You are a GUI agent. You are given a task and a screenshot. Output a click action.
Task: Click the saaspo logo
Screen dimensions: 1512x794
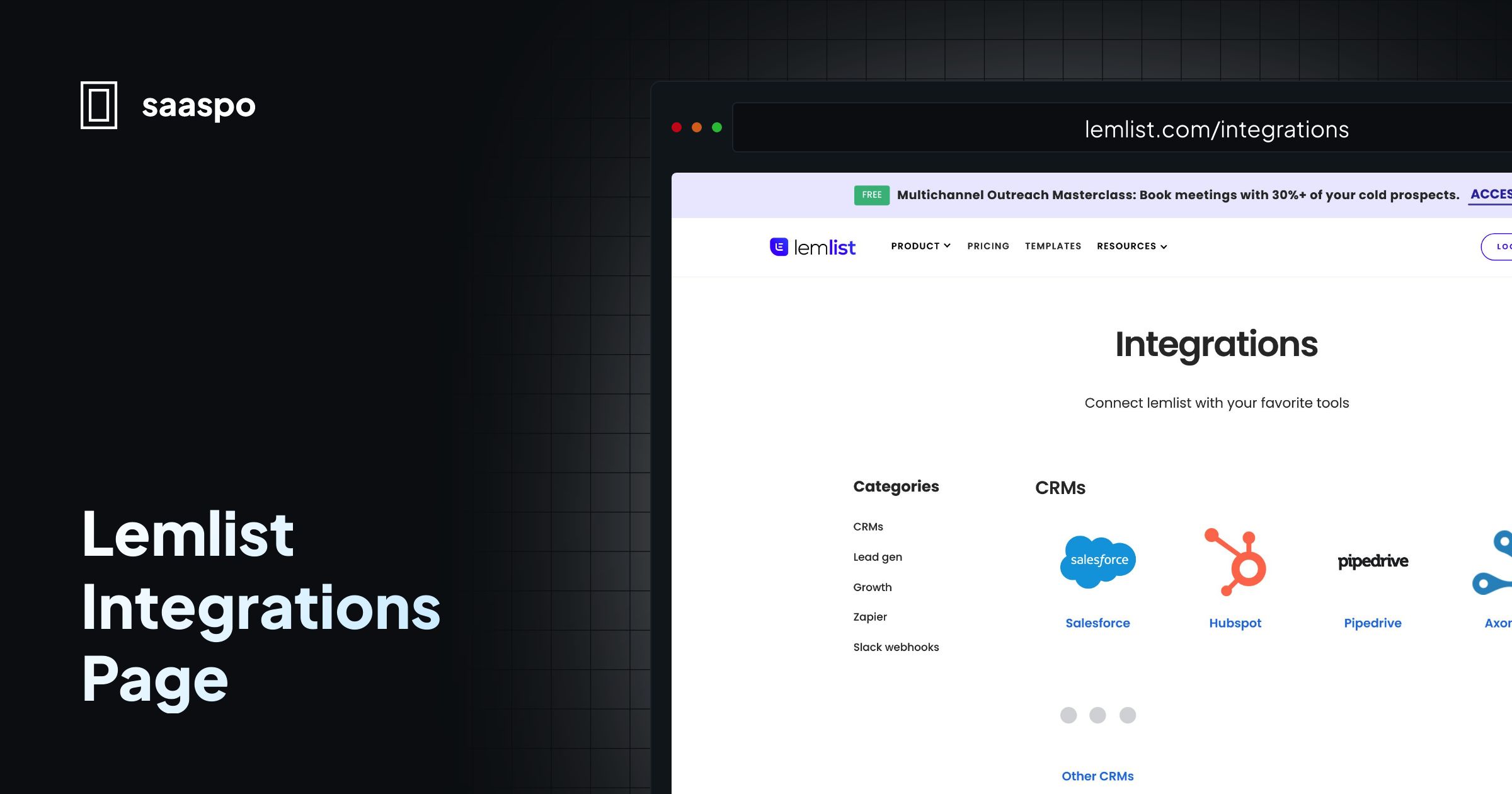coord(168,106)
